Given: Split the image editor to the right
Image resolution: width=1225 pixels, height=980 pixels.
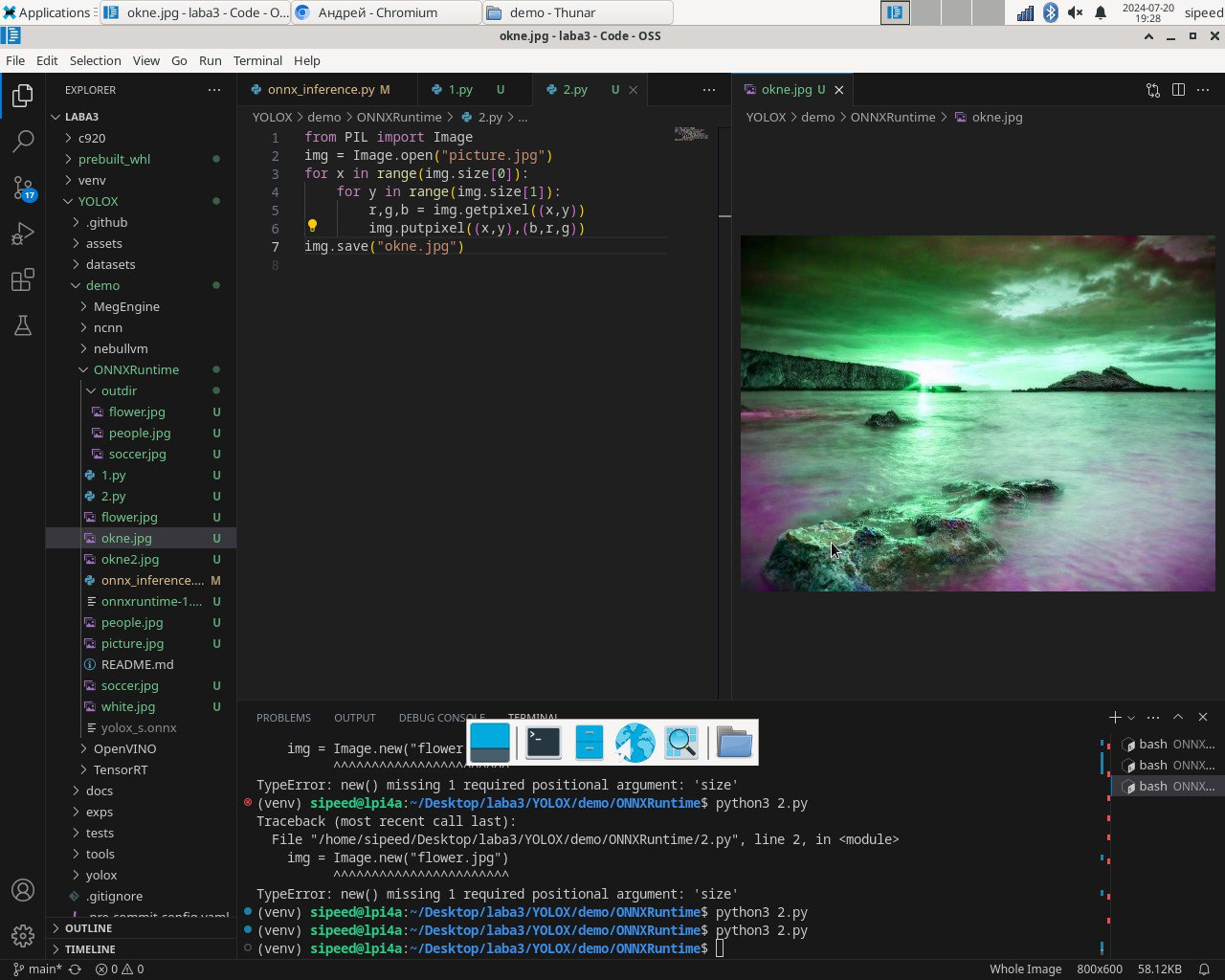Looking at the screenshot, I should coord(1178,90).
